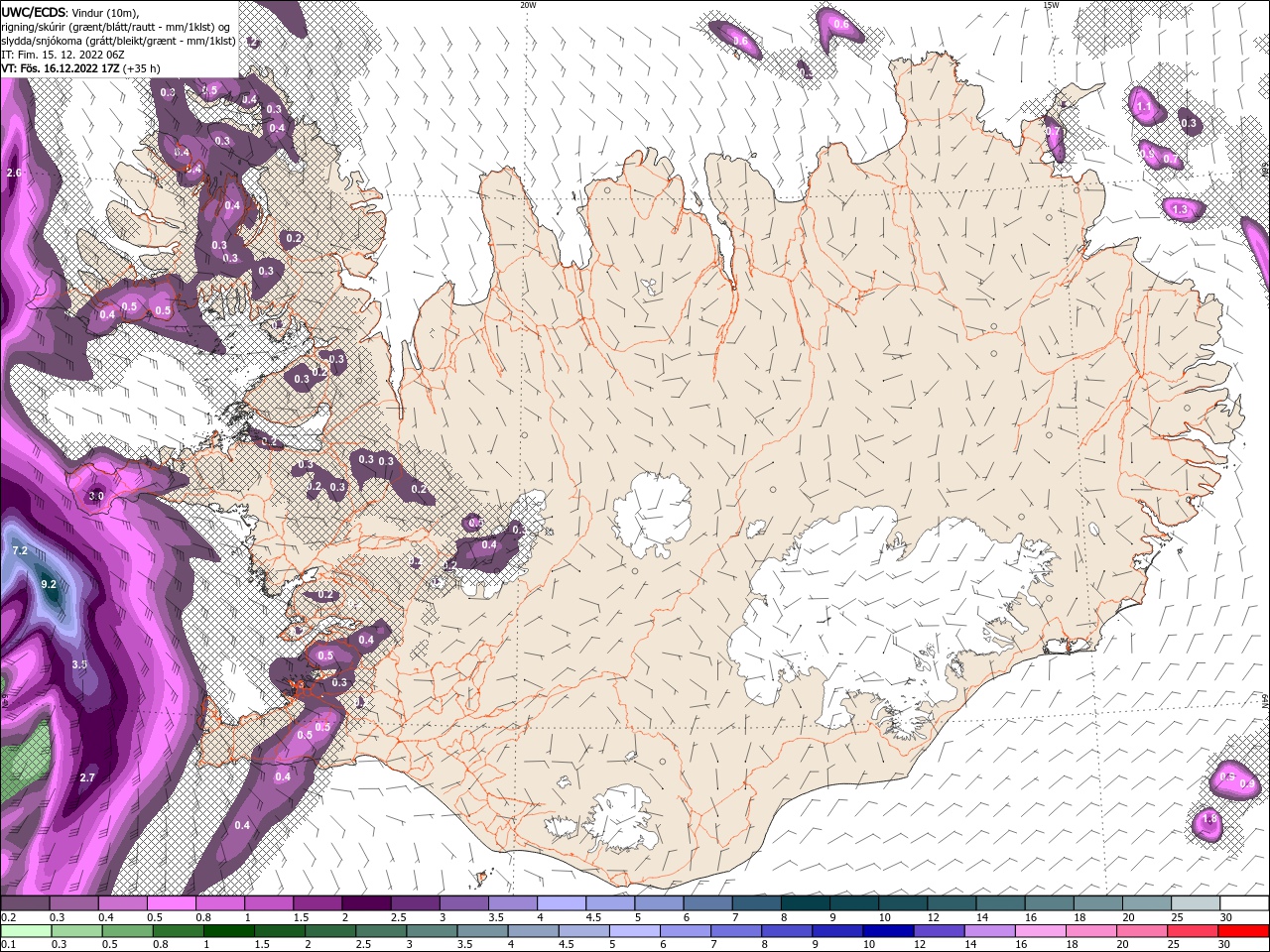Pick the darkest purple swatch in snow legend

coord(365,903)
